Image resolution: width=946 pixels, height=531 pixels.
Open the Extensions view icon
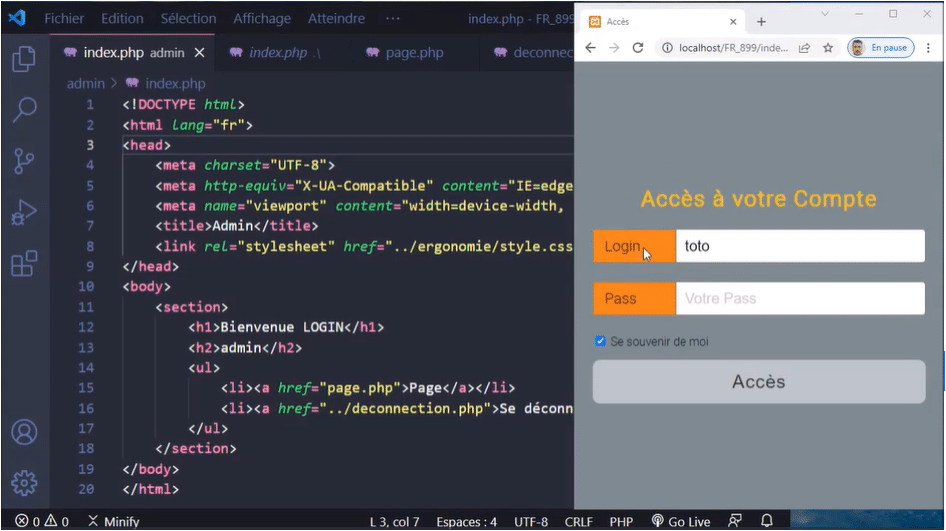pos(24,264)
